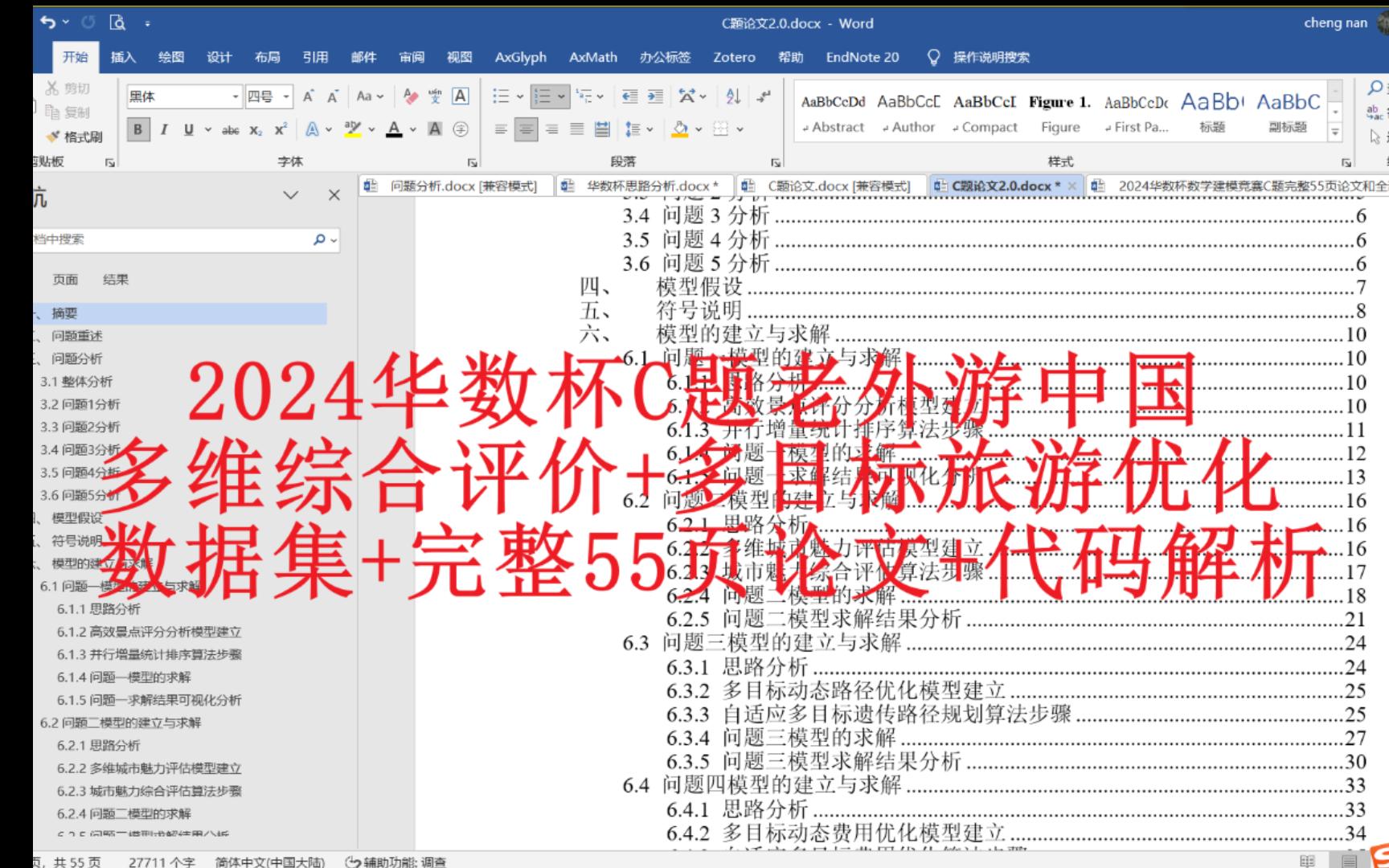Toggle Bold formatting

pyautogui.click(x=138, y=129)
